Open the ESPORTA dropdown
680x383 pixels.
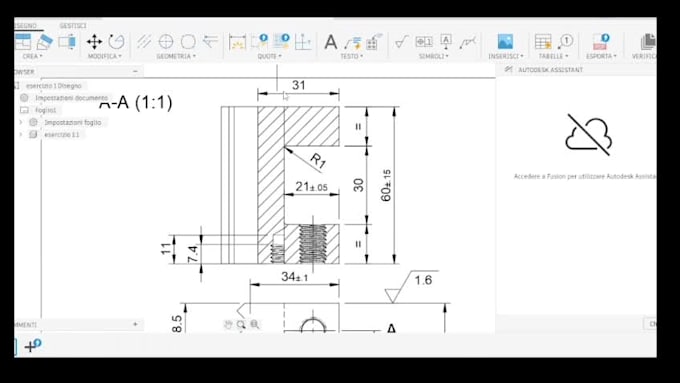(601, 56)
